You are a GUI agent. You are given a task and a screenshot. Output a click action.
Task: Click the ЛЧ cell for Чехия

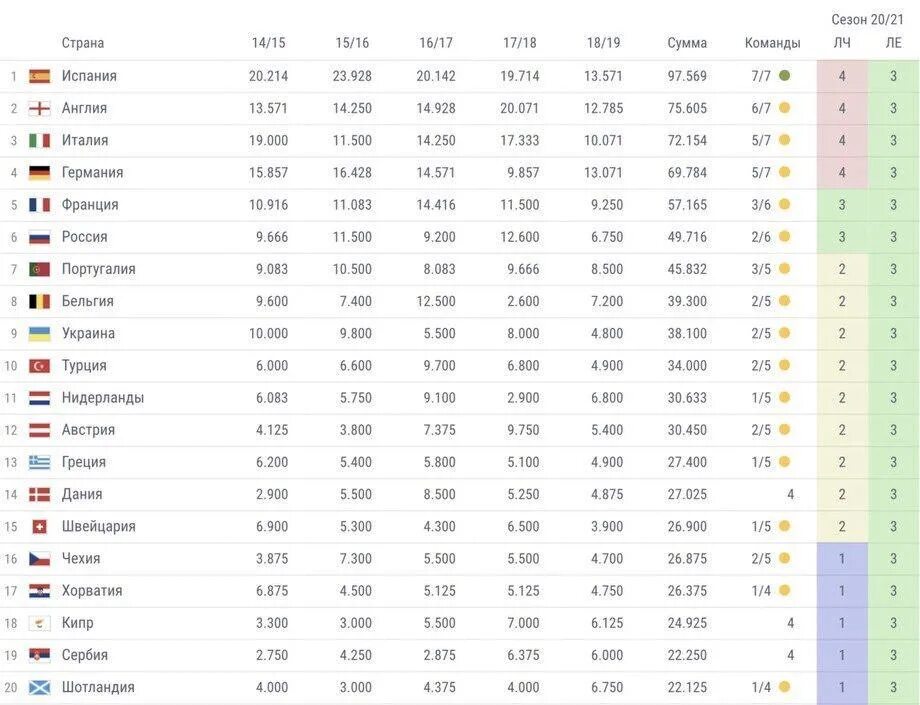point(842,559)
